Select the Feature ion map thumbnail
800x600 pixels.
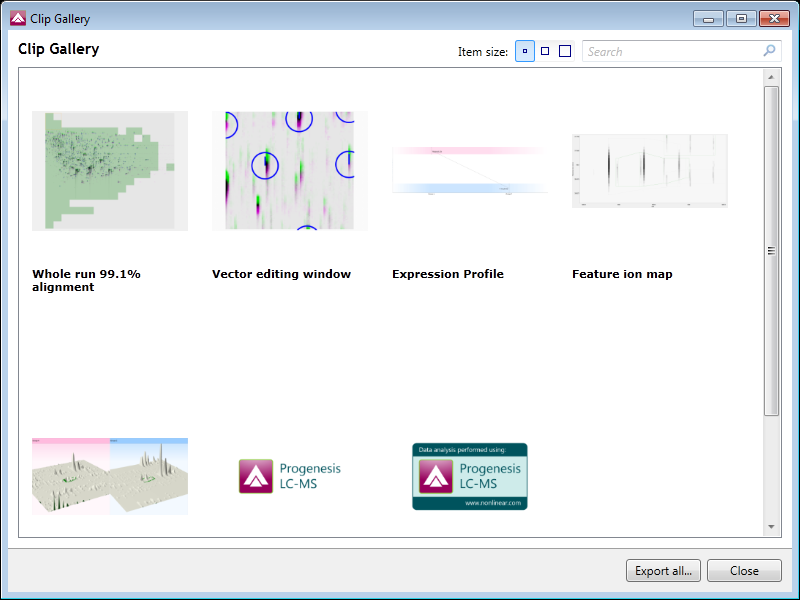pyautogui.click(x=649, y=171)
